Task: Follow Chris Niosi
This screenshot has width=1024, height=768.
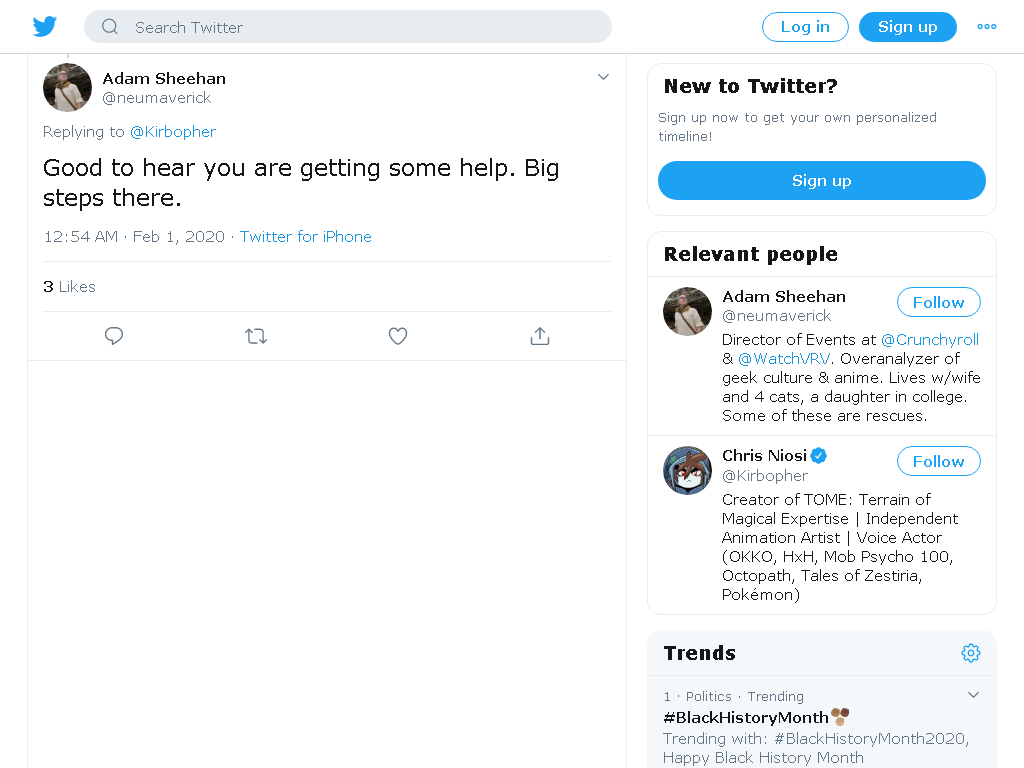Action: coord(938,461)
